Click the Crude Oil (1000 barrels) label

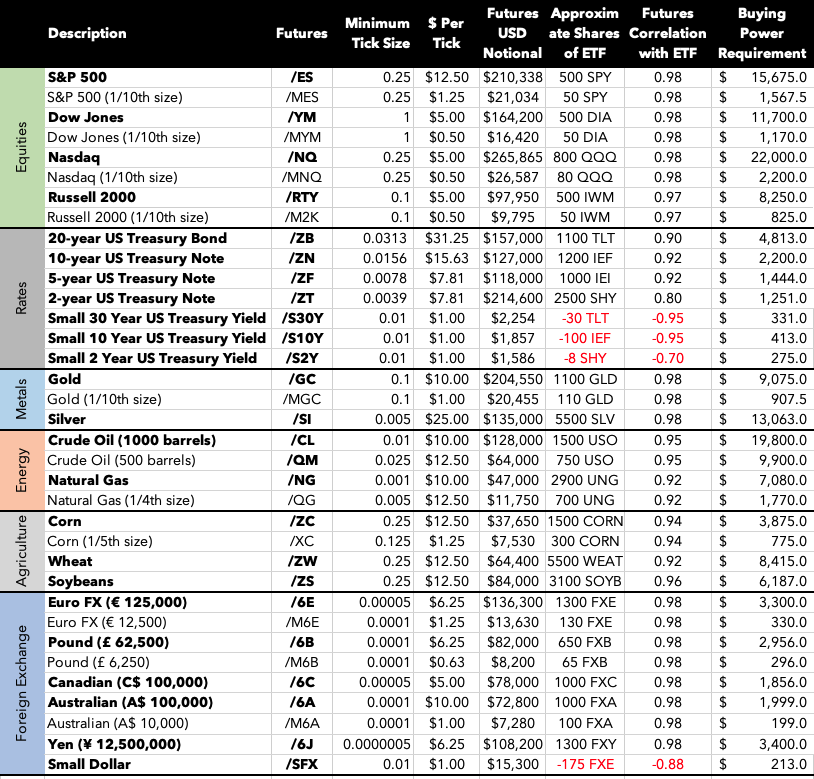[x=132, y=440]
